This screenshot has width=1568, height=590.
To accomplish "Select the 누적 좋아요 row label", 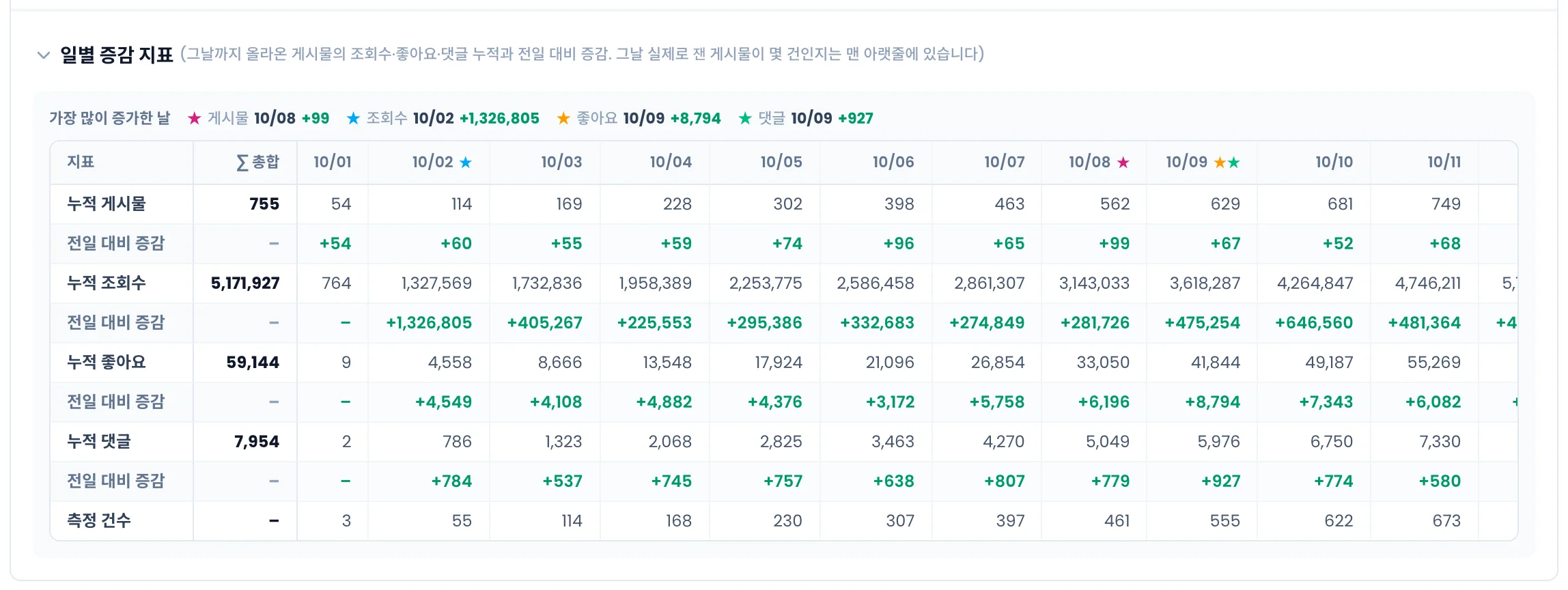I will point(107,362).
